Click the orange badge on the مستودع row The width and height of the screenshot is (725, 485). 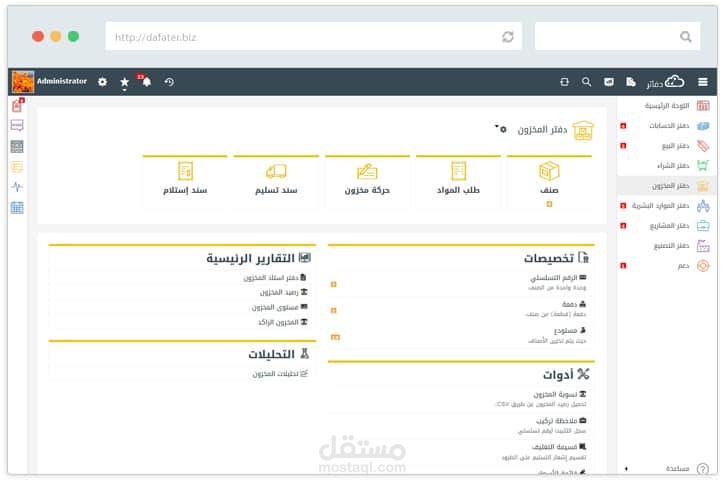coord(335,337)
